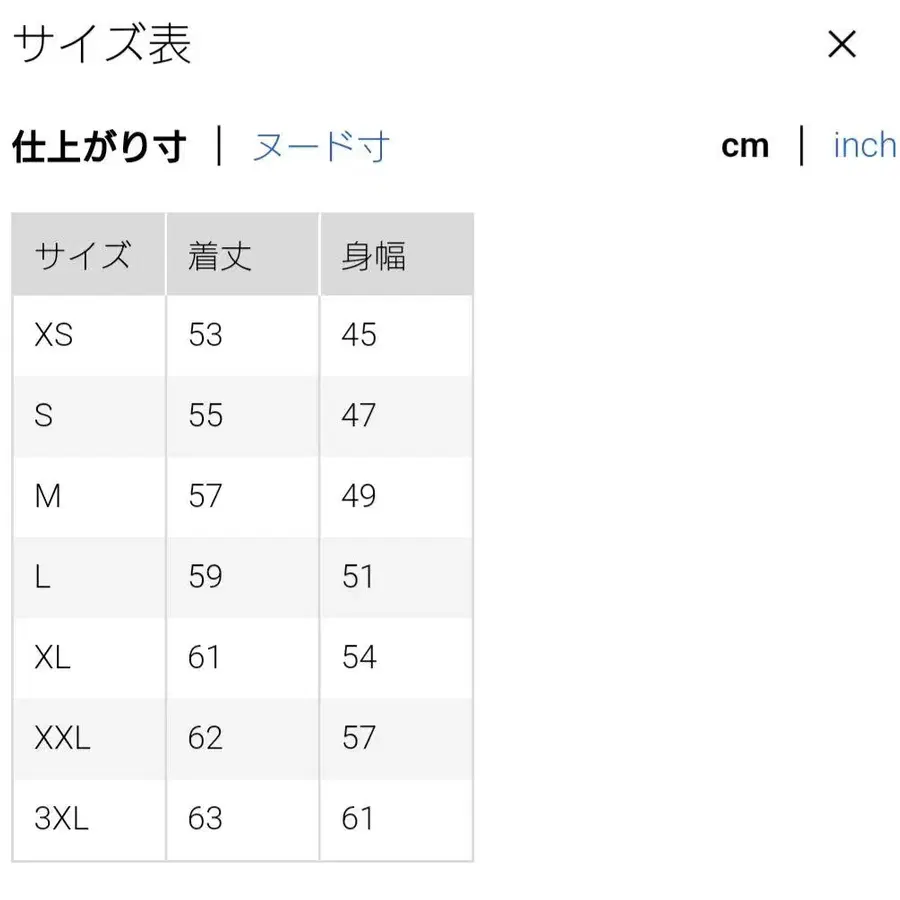Select cm as the measurement unit
The height and width of the screenshot is (900, 900).
coord(745,146)
